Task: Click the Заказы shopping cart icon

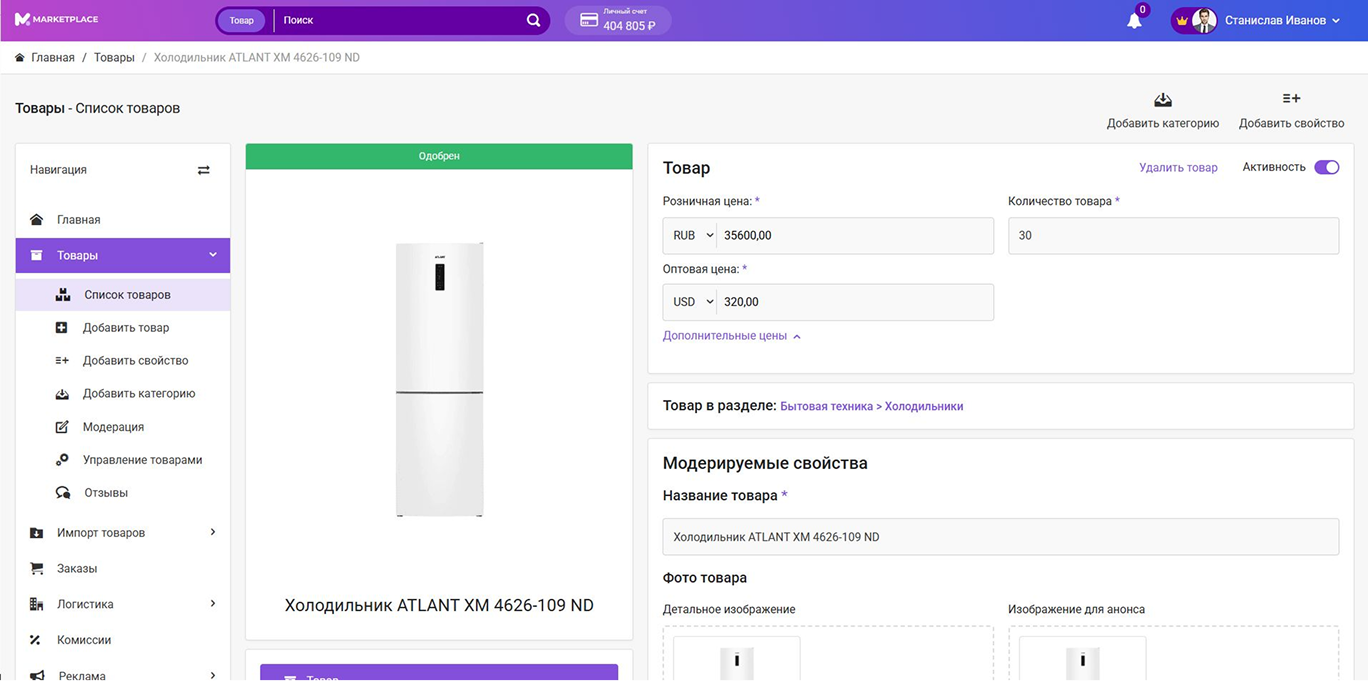Action: tap(37, 569)
